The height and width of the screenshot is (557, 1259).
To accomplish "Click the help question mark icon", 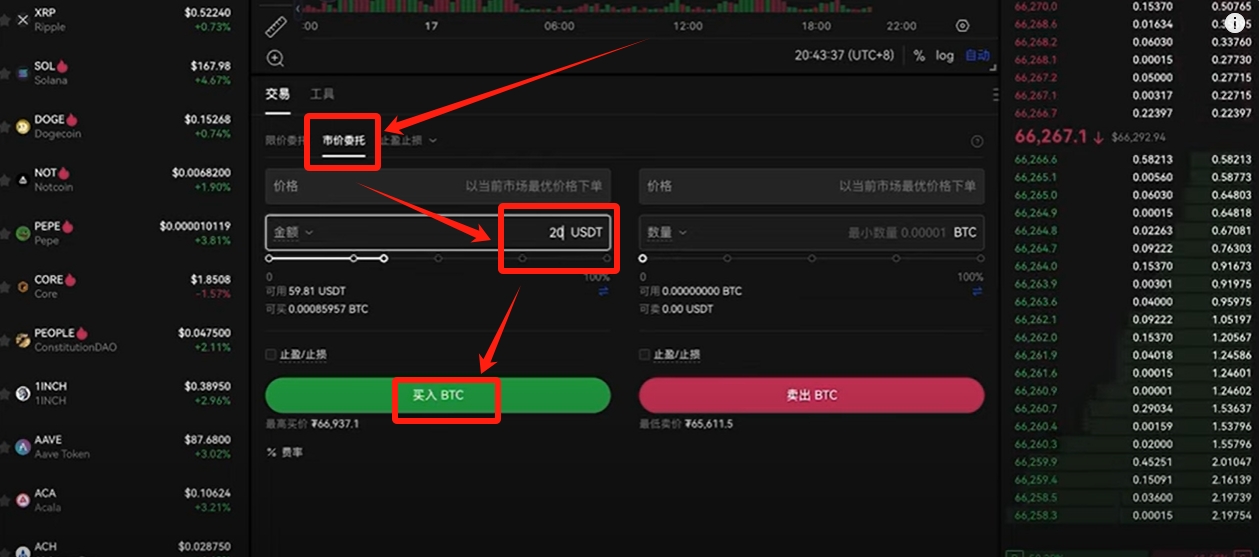I will 977,142.
